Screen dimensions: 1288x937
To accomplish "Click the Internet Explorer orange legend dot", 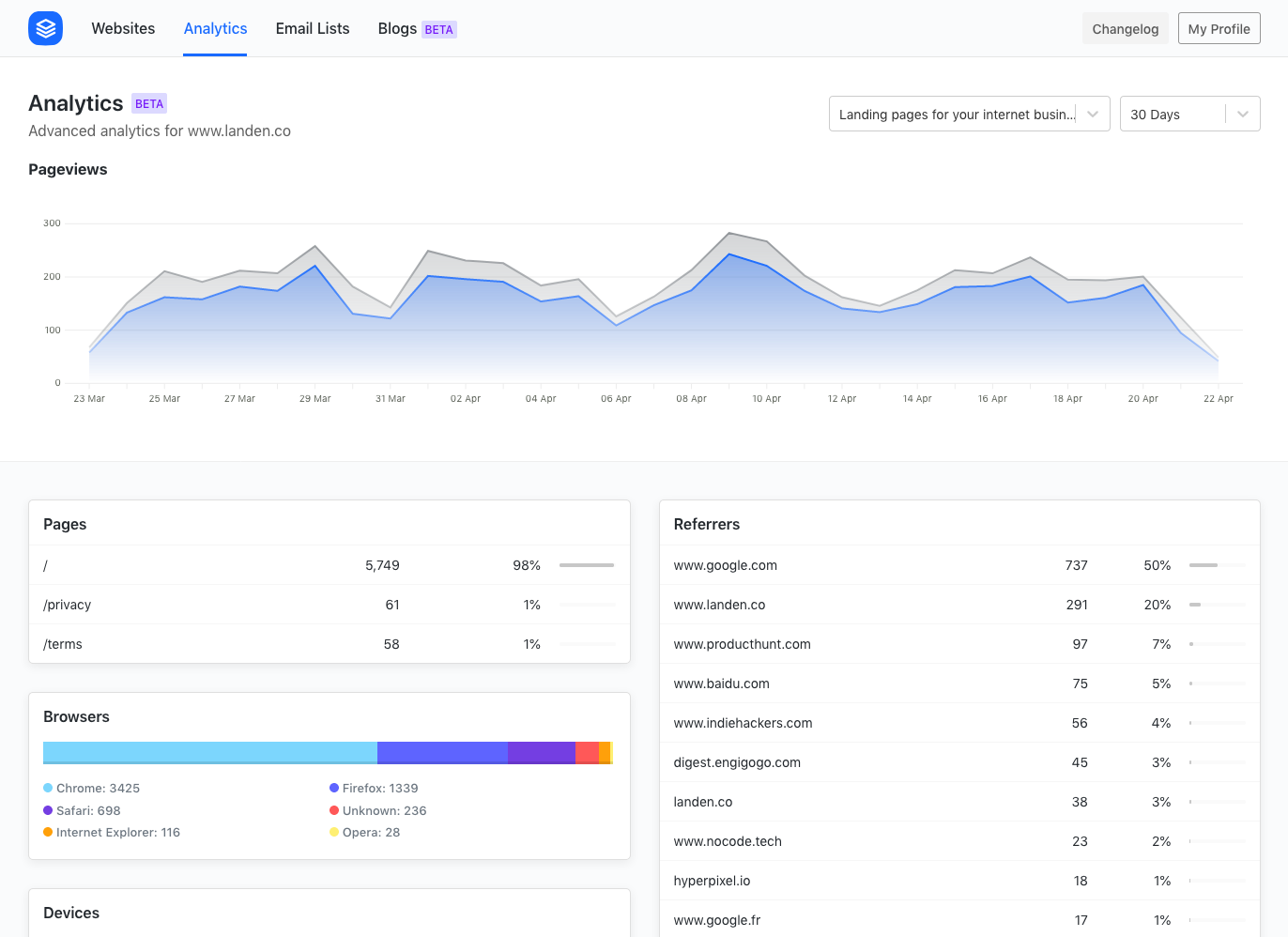I will pos(48,832).
